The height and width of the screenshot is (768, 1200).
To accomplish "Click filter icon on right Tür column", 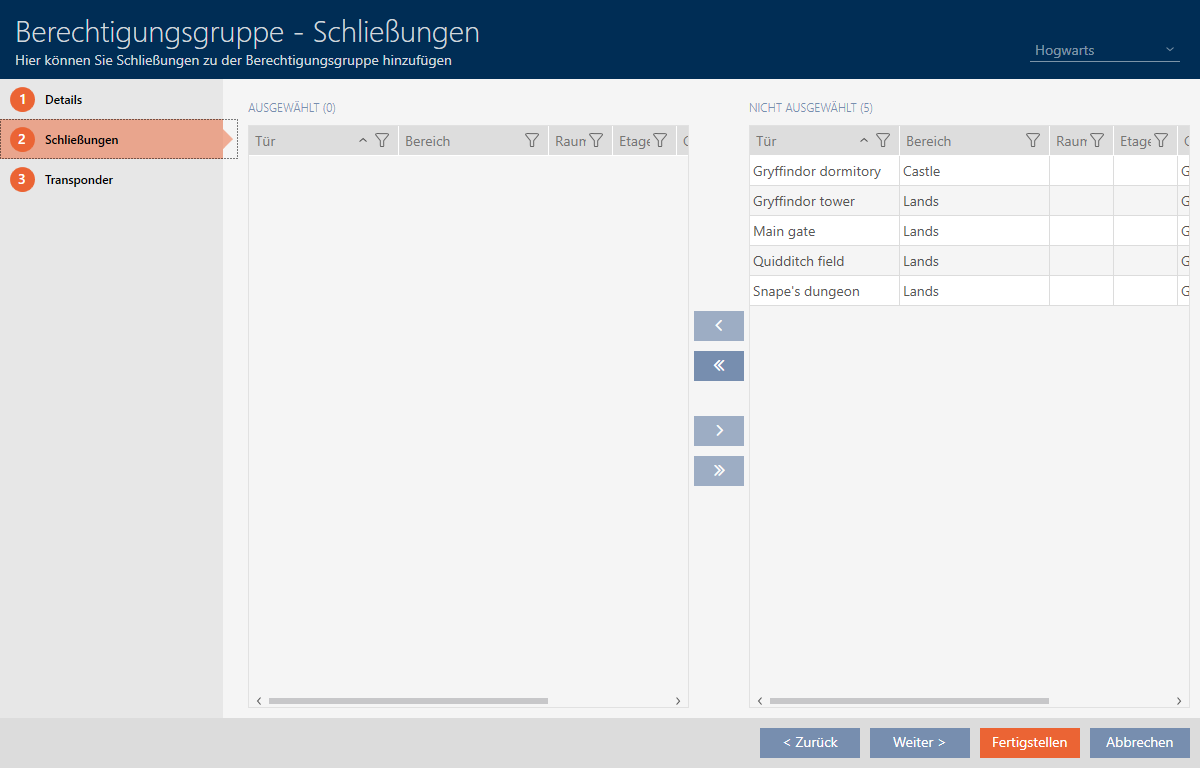I will [x=882, y=141].
